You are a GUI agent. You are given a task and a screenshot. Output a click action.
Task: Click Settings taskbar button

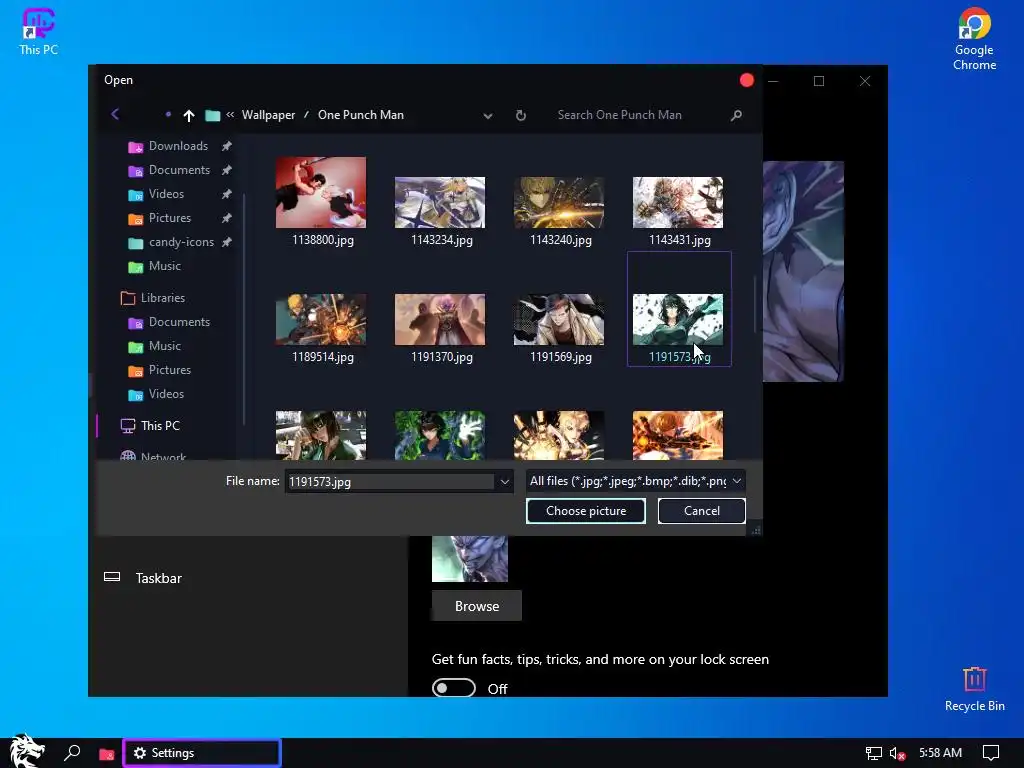(202, 753)
